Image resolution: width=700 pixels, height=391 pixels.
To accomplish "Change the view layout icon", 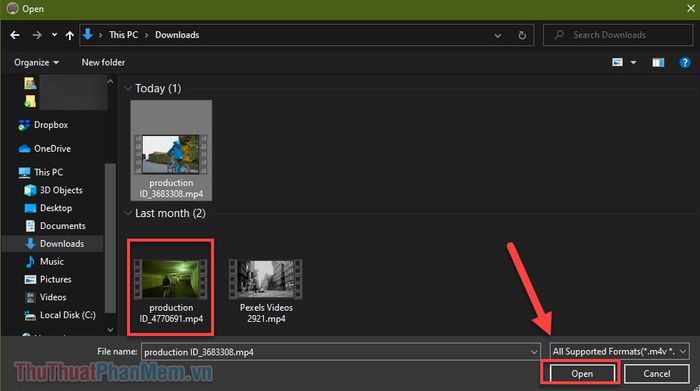I will pos(617,62).
